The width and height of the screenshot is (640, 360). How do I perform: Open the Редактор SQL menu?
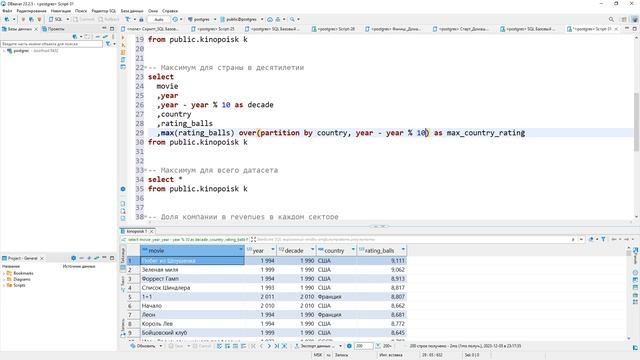[x=104, y=11]
